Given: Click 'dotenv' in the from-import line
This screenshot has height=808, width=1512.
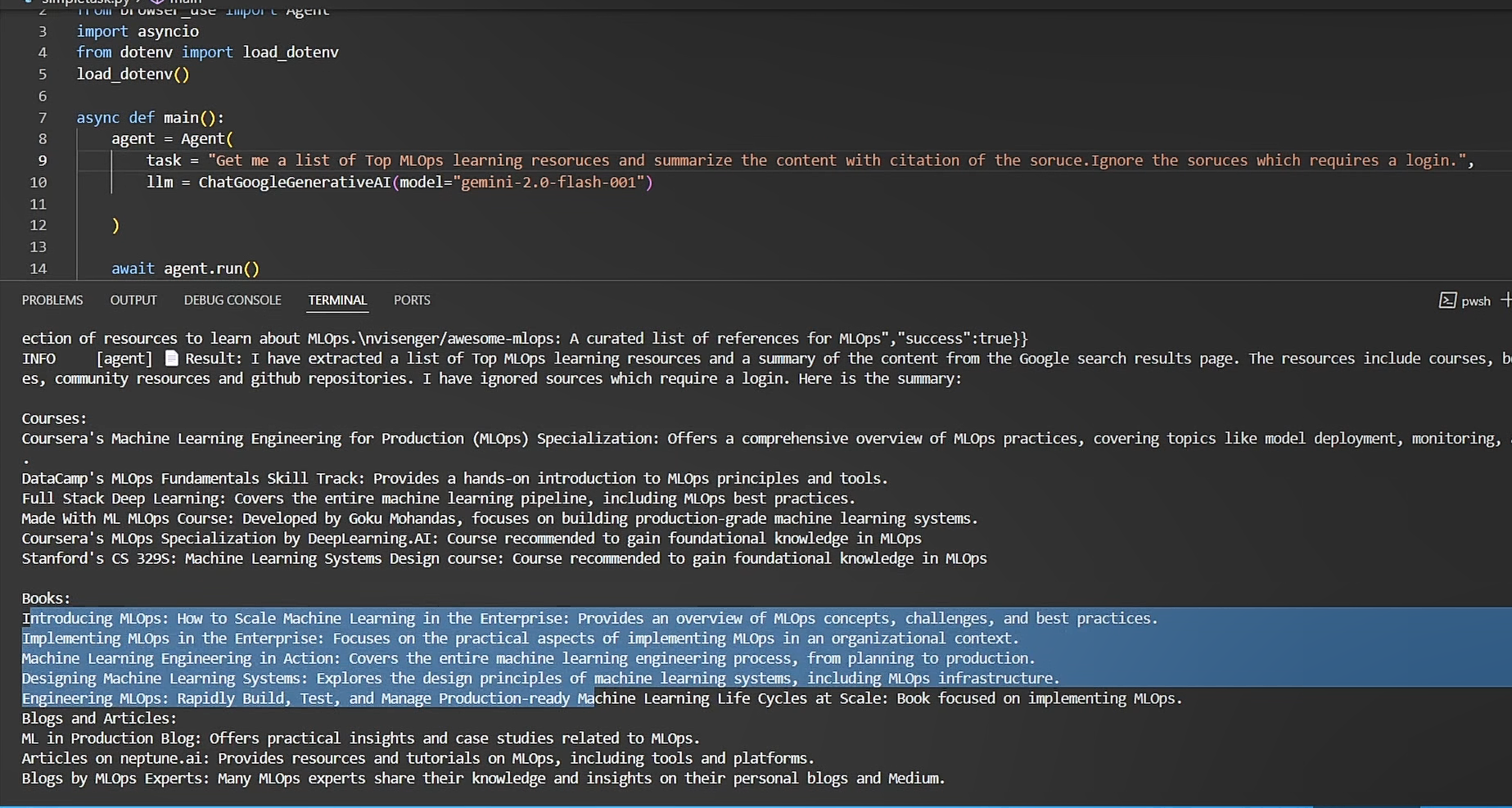Looking at the screenshot, I should pyautogui.click(x=146, y=52).
